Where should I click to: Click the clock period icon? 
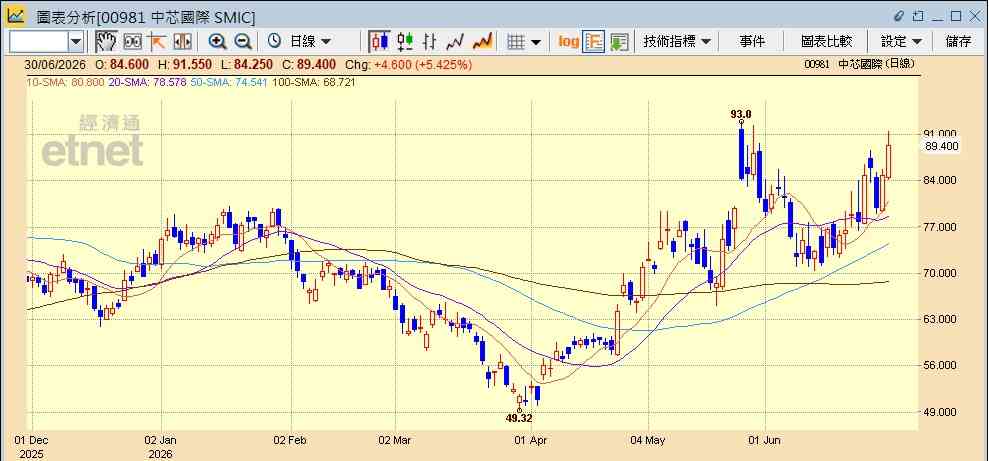[x=274, y=41]
